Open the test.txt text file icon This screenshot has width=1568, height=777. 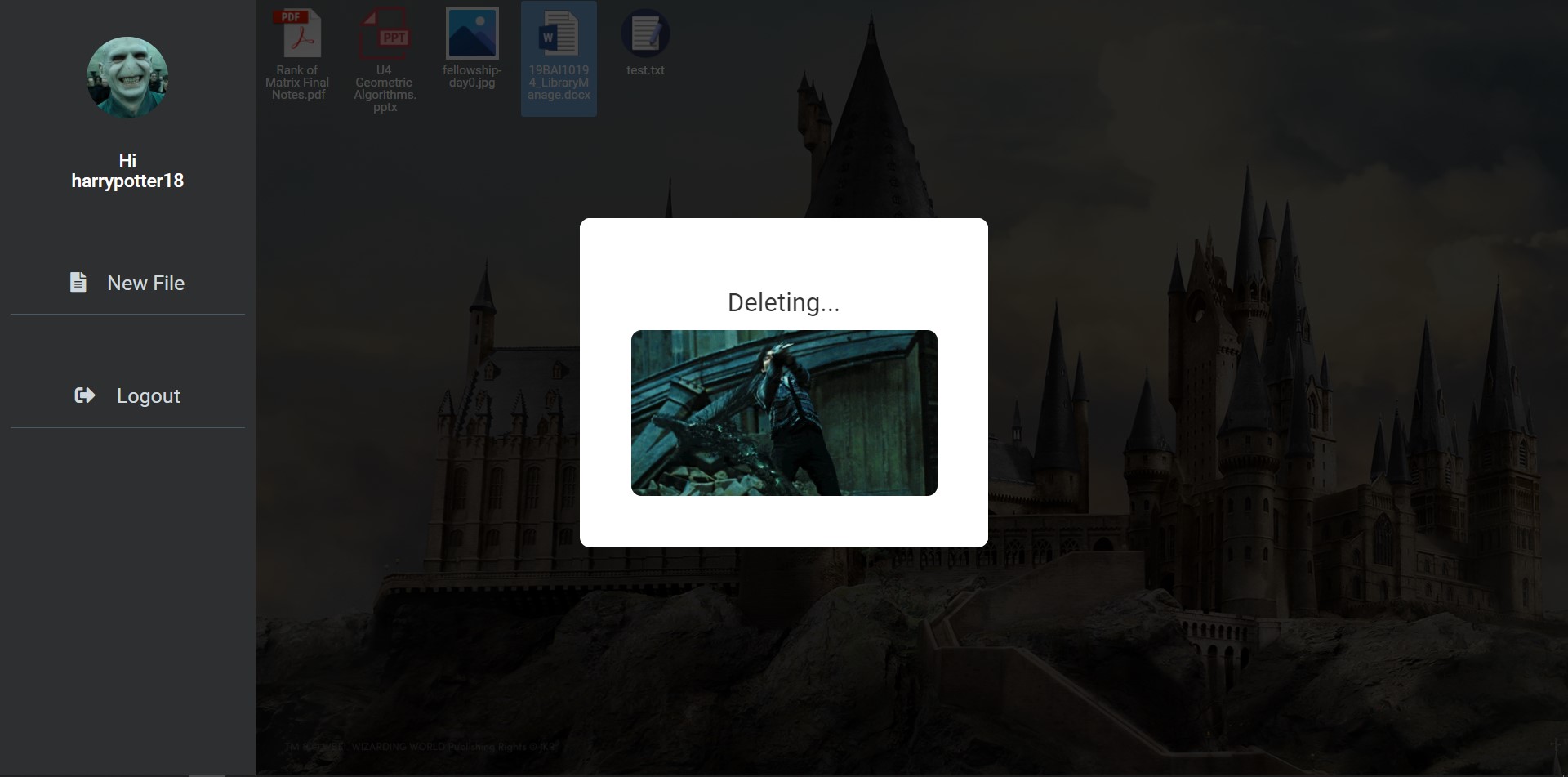(645, 33)
